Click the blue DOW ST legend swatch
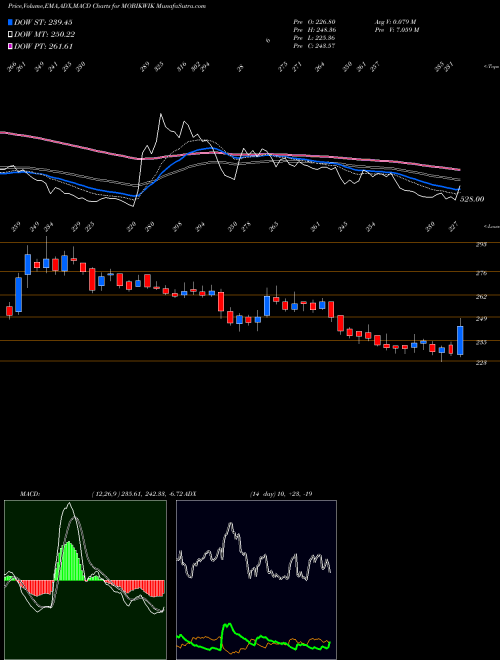The image size is (500, 660). point(11,22)
